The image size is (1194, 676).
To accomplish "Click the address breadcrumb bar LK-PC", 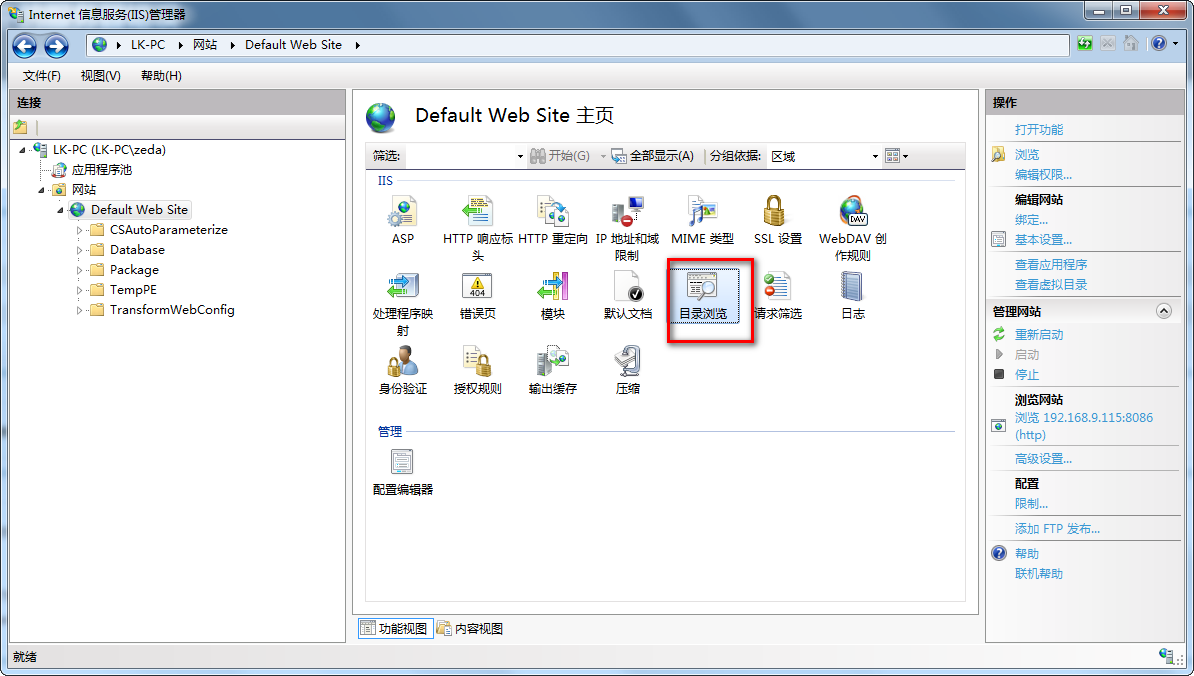I will tap(148, 45).
